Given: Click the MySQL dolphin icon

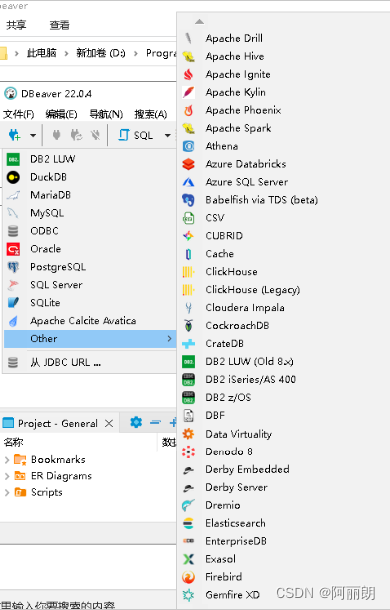Looking at the screenshot, I should pyautogui.click(x=13, y=213).
